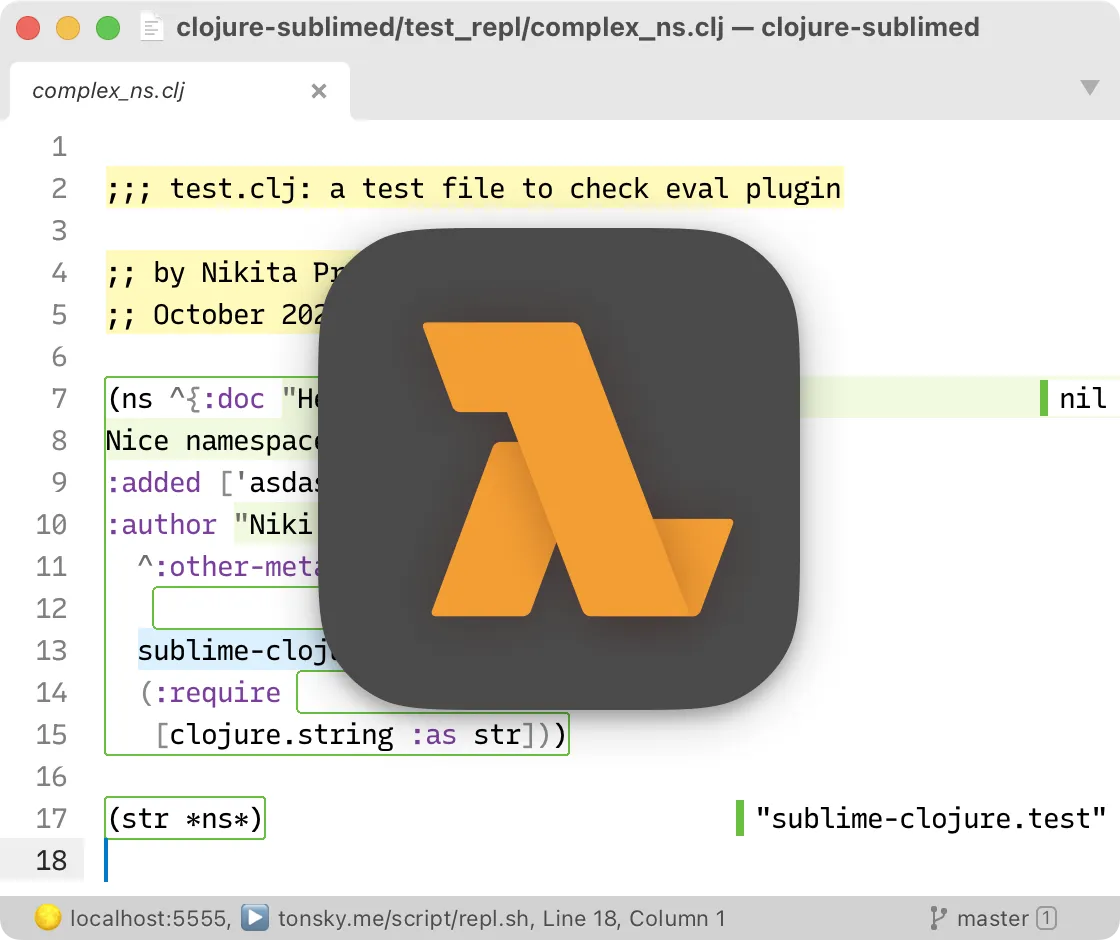Image resolution: width=1120 pixels, height=940 pixels.
Task: Click the changes count badge beside master
Action: click(1046, 918)
